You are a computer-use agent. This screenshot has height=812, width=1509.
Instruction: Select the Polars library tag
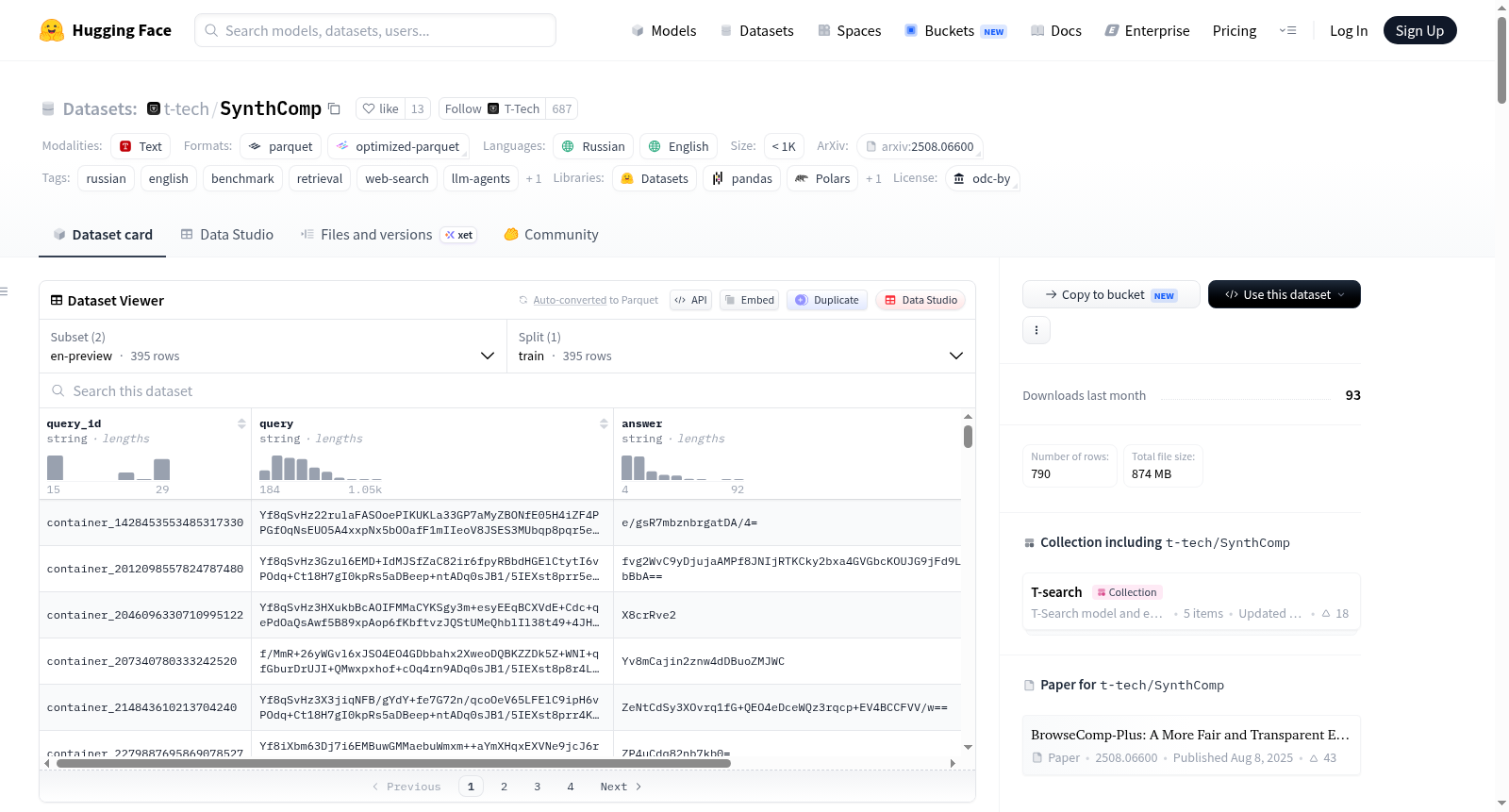[x=822, y=178]
